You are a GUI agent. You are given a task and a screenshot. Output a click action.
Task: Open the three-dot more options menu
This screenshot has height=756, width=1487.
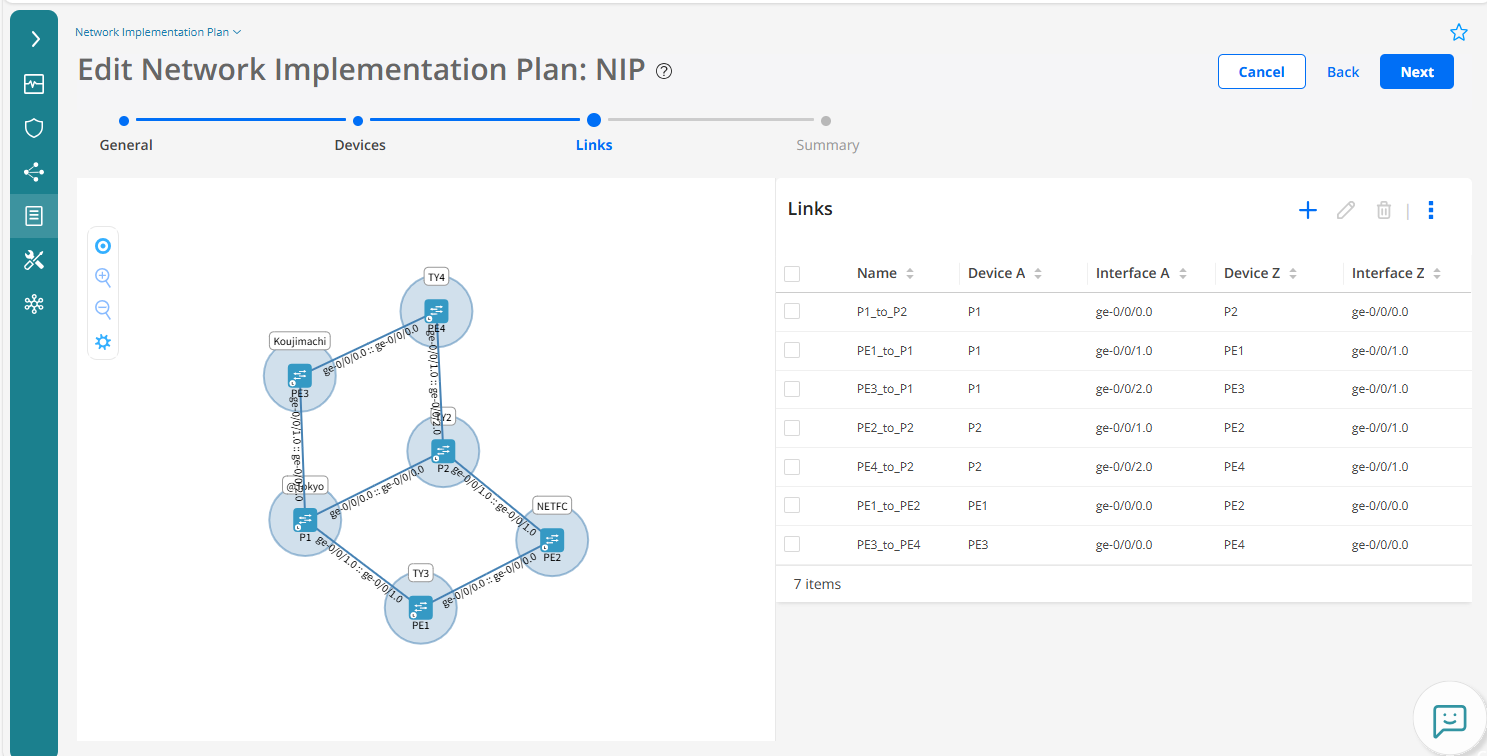point(1431,210)
